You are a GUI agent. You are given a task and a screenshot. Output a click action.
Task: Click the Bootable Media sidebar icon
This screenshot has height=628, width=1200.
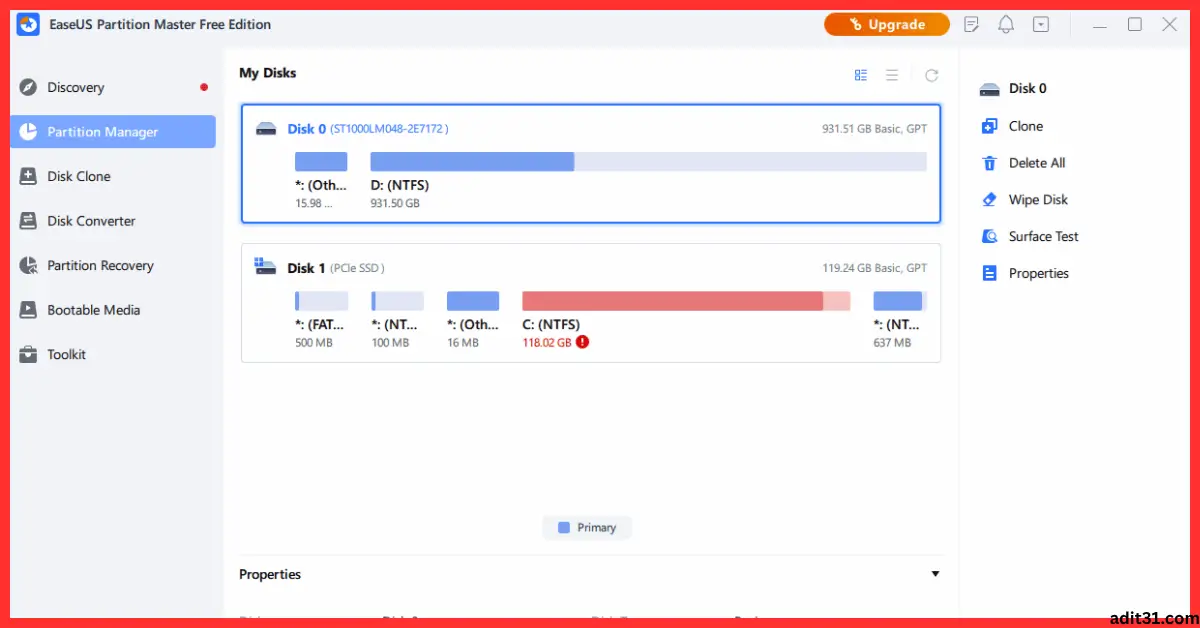click(28, 310)
